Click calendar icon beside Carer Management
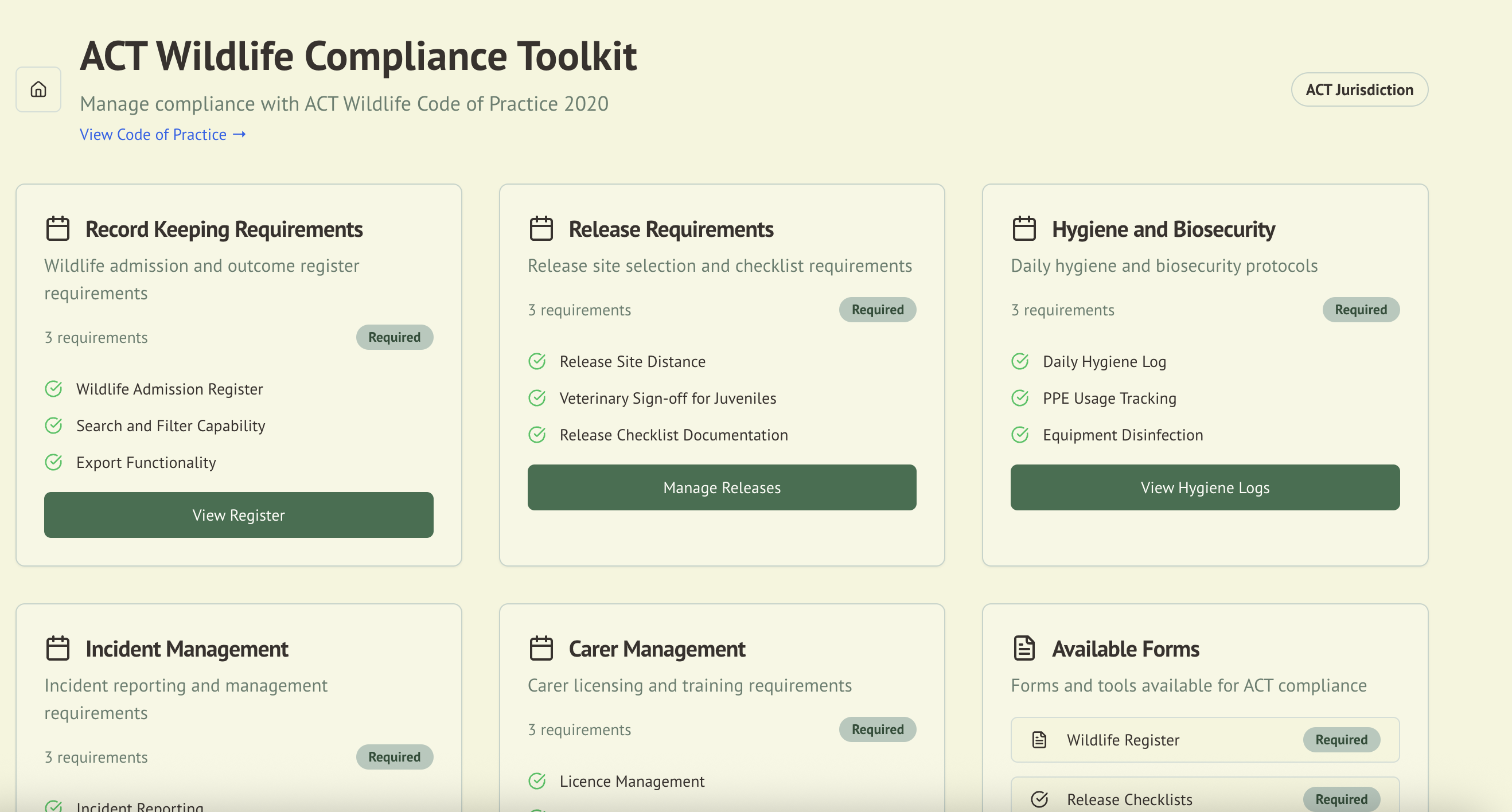 point(540,649)
